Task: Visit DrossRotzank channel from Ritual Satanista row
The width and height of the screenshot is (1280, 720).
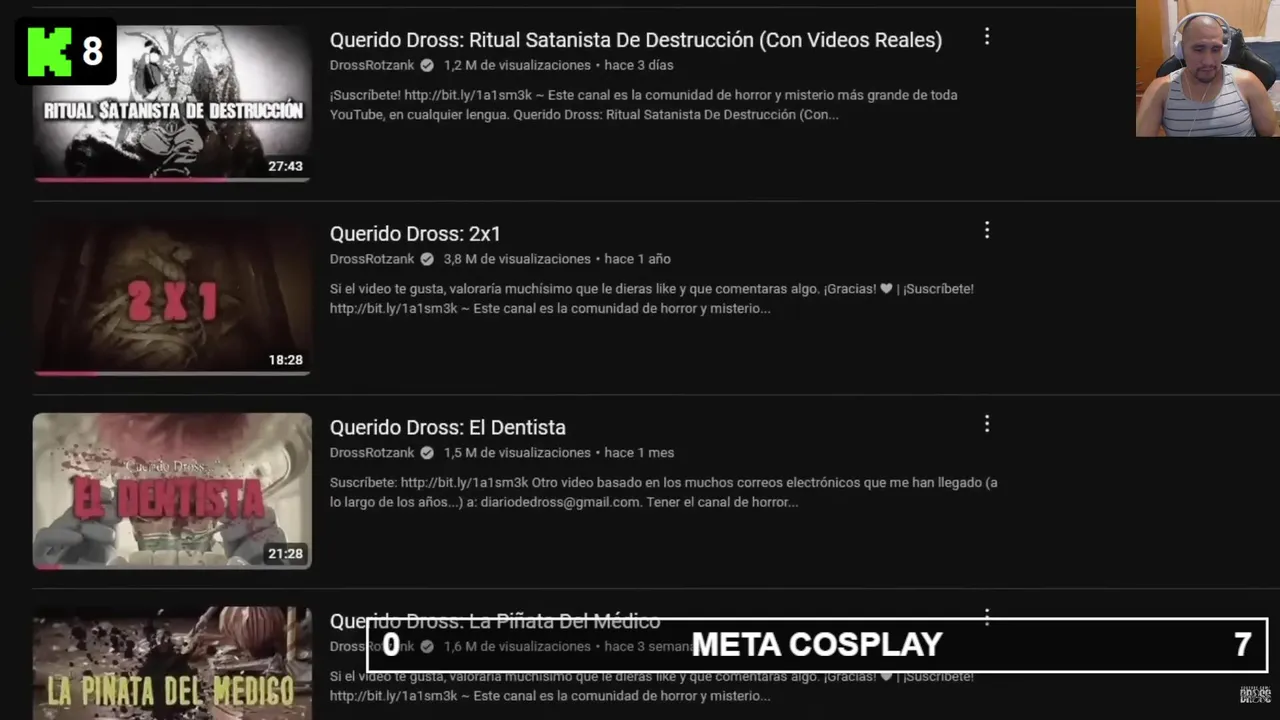Action: [372, 65]
